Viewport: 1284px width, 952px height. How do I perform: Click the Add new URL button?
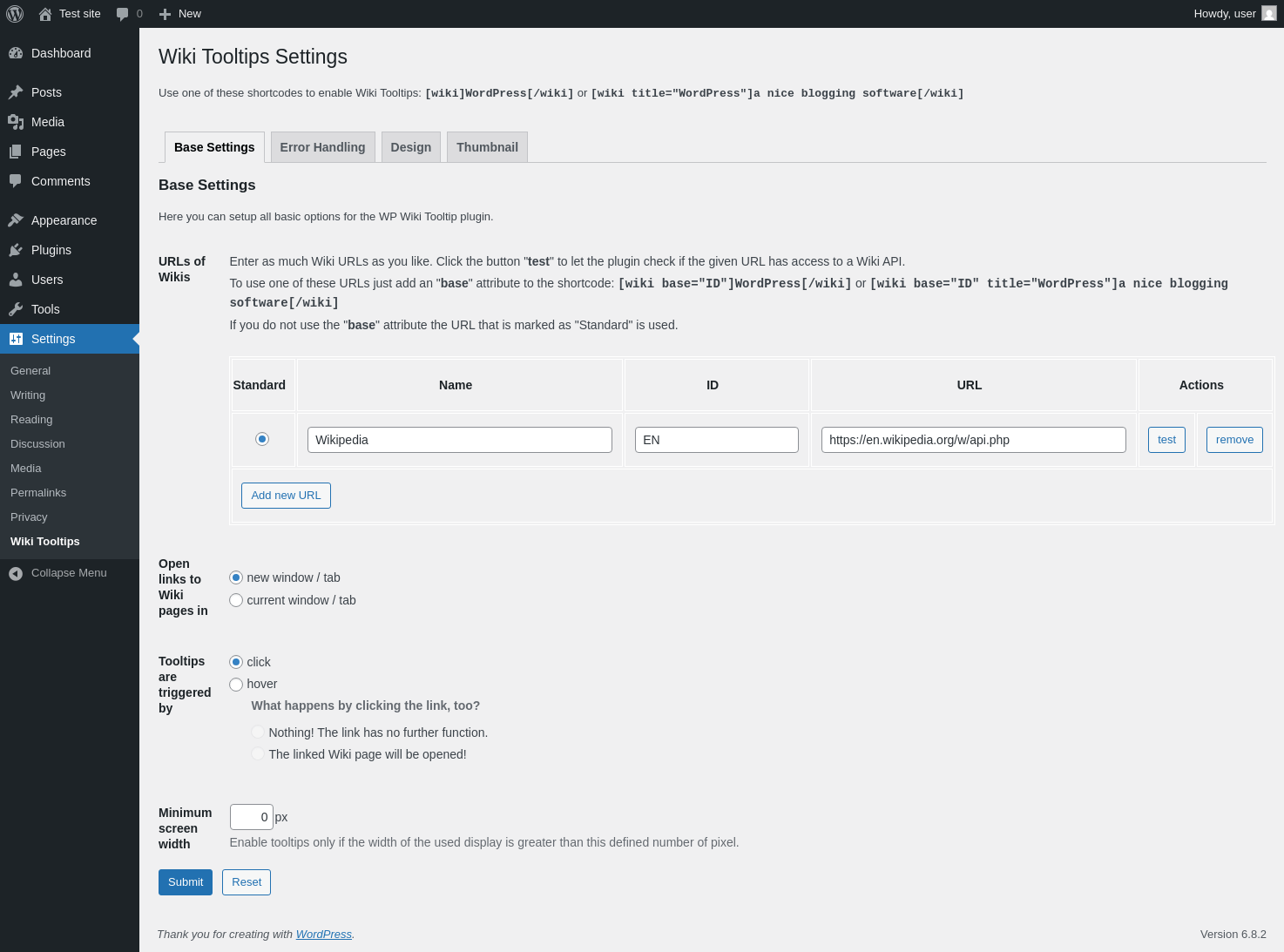286,496
